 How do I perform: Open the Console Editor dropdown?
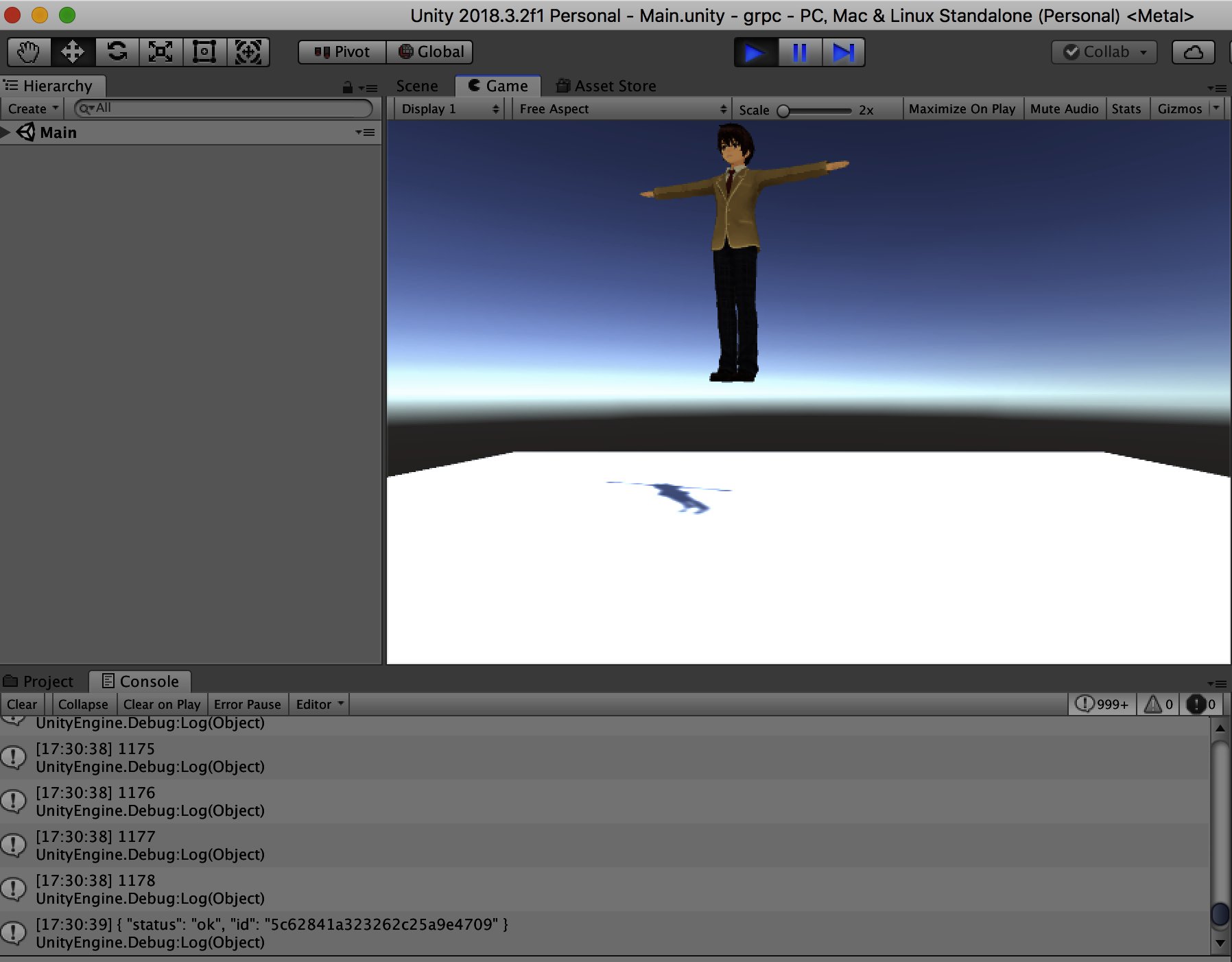click(x=320, y=704)
